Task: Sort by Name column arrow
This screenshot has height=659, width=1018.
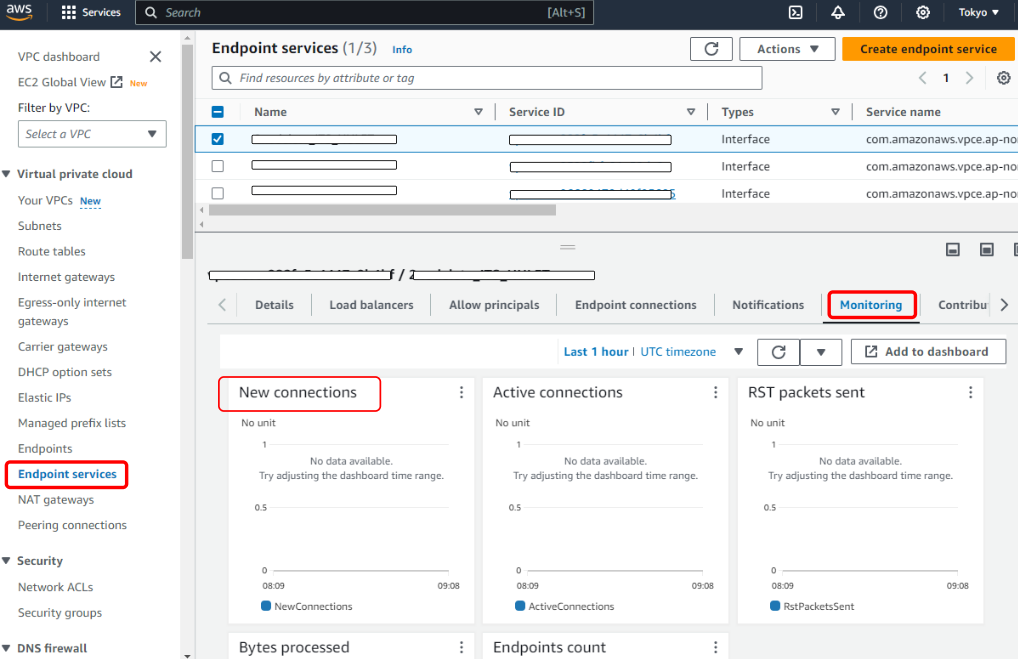Action: pos(478,112)
